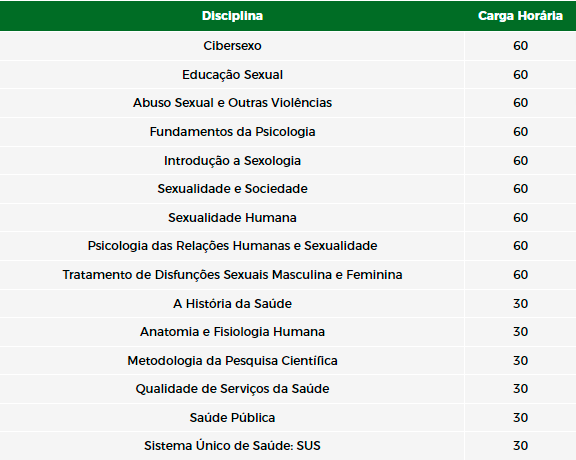Click Psicologia das Relações Humanas e Sexualidade
Viewport: 576px width, 460px height.
coord(232,246)
